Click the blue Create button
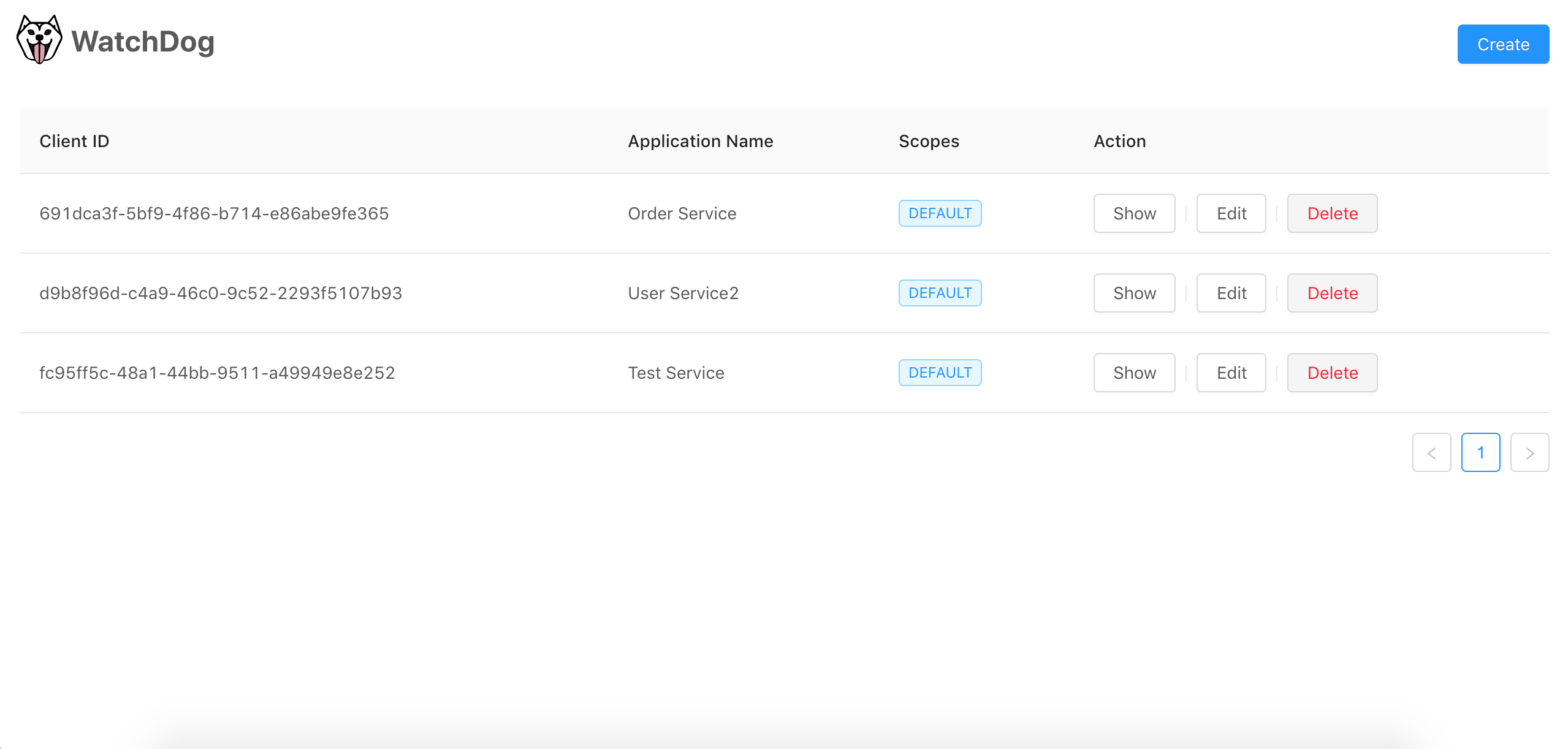 coord(1502,44)
